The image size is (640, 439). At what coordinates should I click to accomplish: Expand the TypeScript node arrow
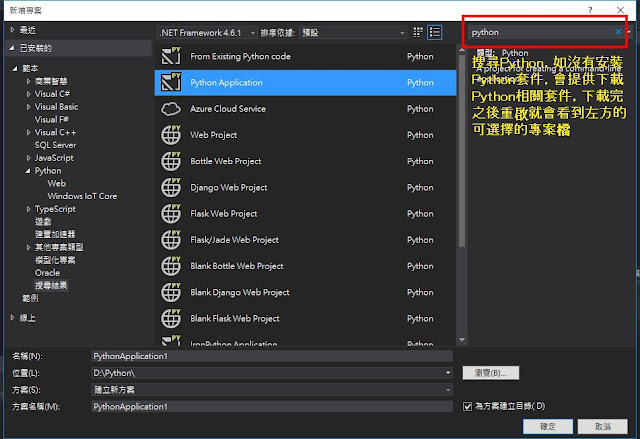tap(28, 209)
